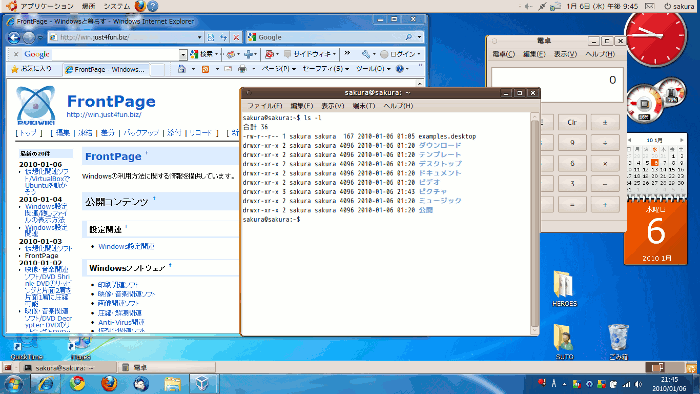Open Google Chrome from the taskbar
Screen dimensions: 700x394
[77, 384]
